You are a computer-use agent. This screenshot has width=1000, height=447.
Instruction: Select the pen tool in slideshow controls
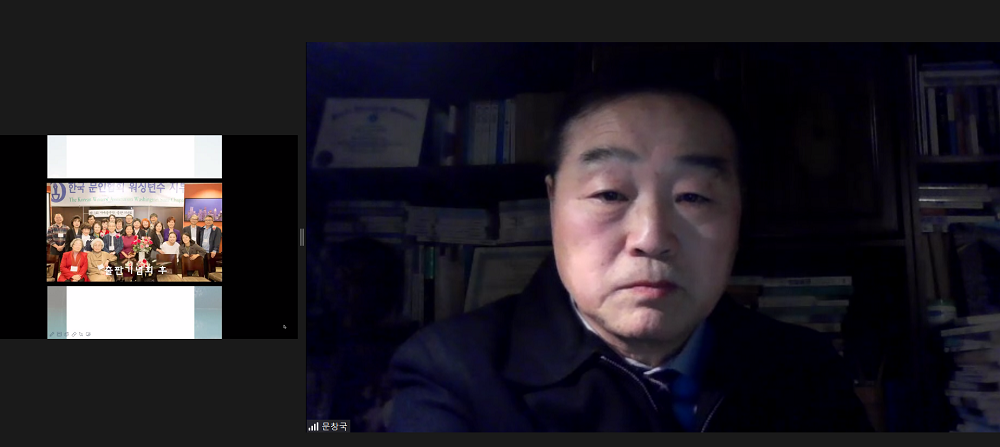click(51, 333)
